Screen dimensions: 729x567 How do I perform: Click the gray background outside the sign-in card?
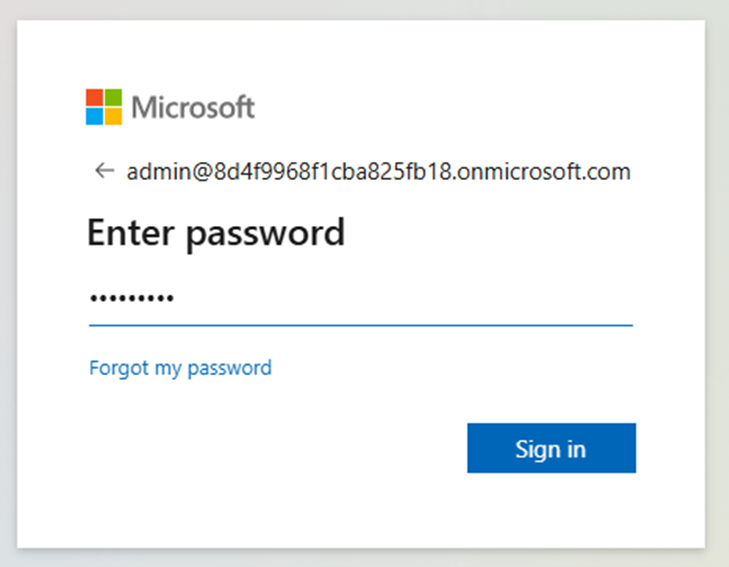(363, 558)
